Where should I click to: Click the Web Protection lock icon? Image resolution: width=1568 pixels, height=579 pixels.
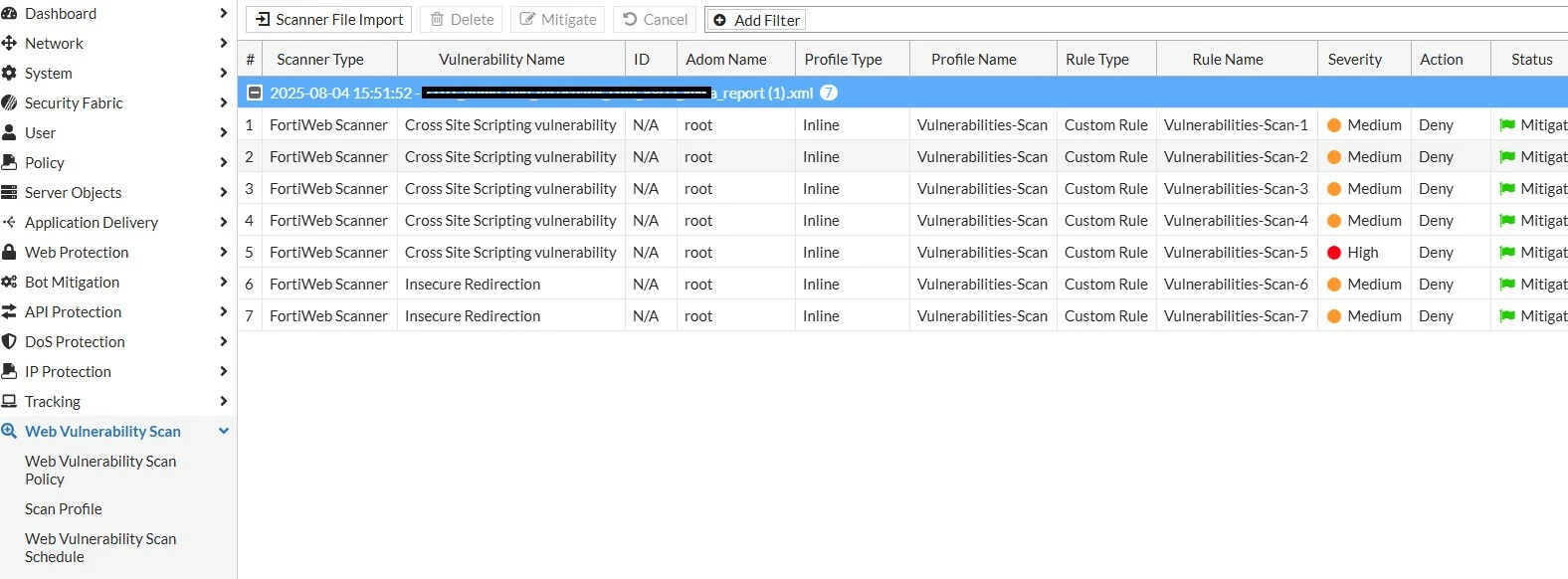pos(9,253)
